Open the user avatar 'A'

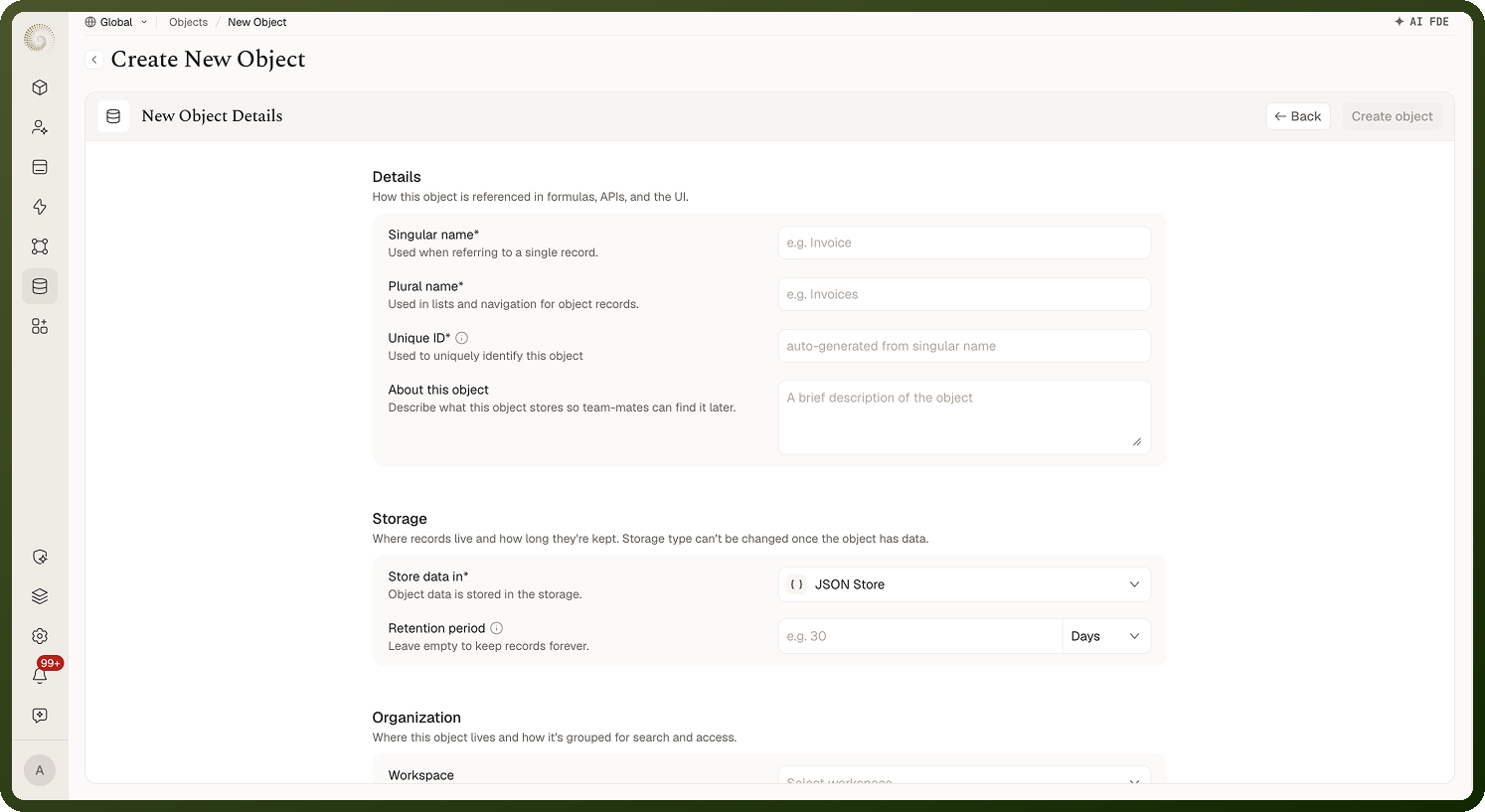40,770
